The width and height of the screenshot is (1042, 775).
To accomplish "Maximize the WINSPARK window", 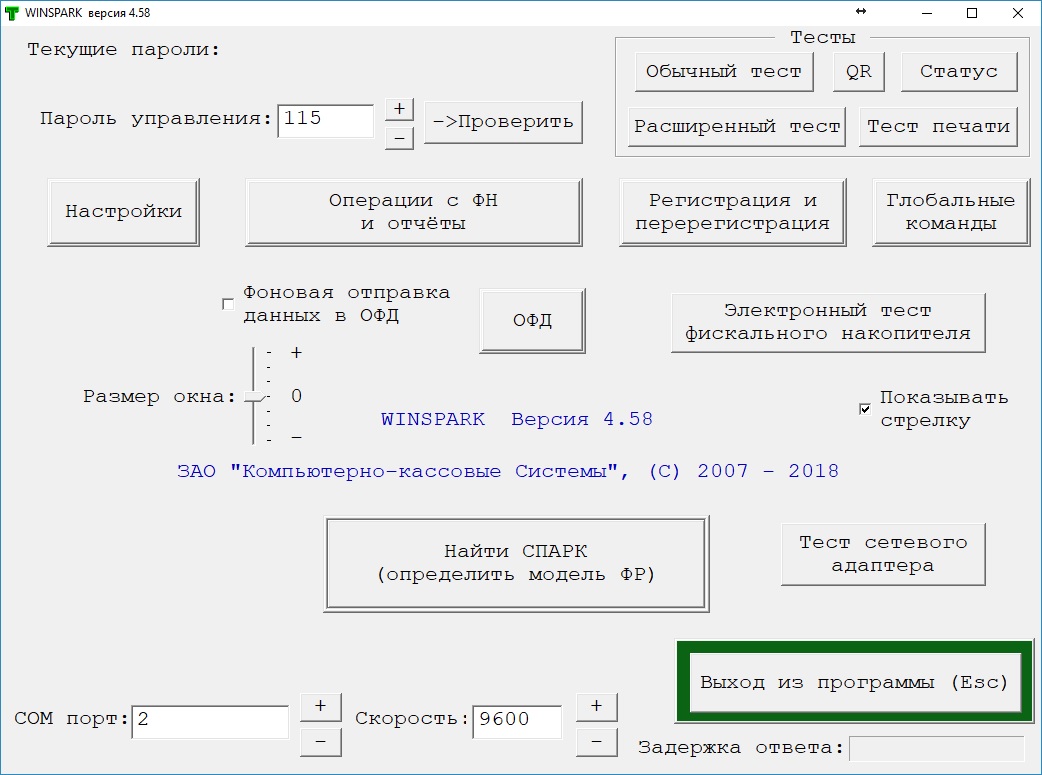I will click(x=972, y=13).
